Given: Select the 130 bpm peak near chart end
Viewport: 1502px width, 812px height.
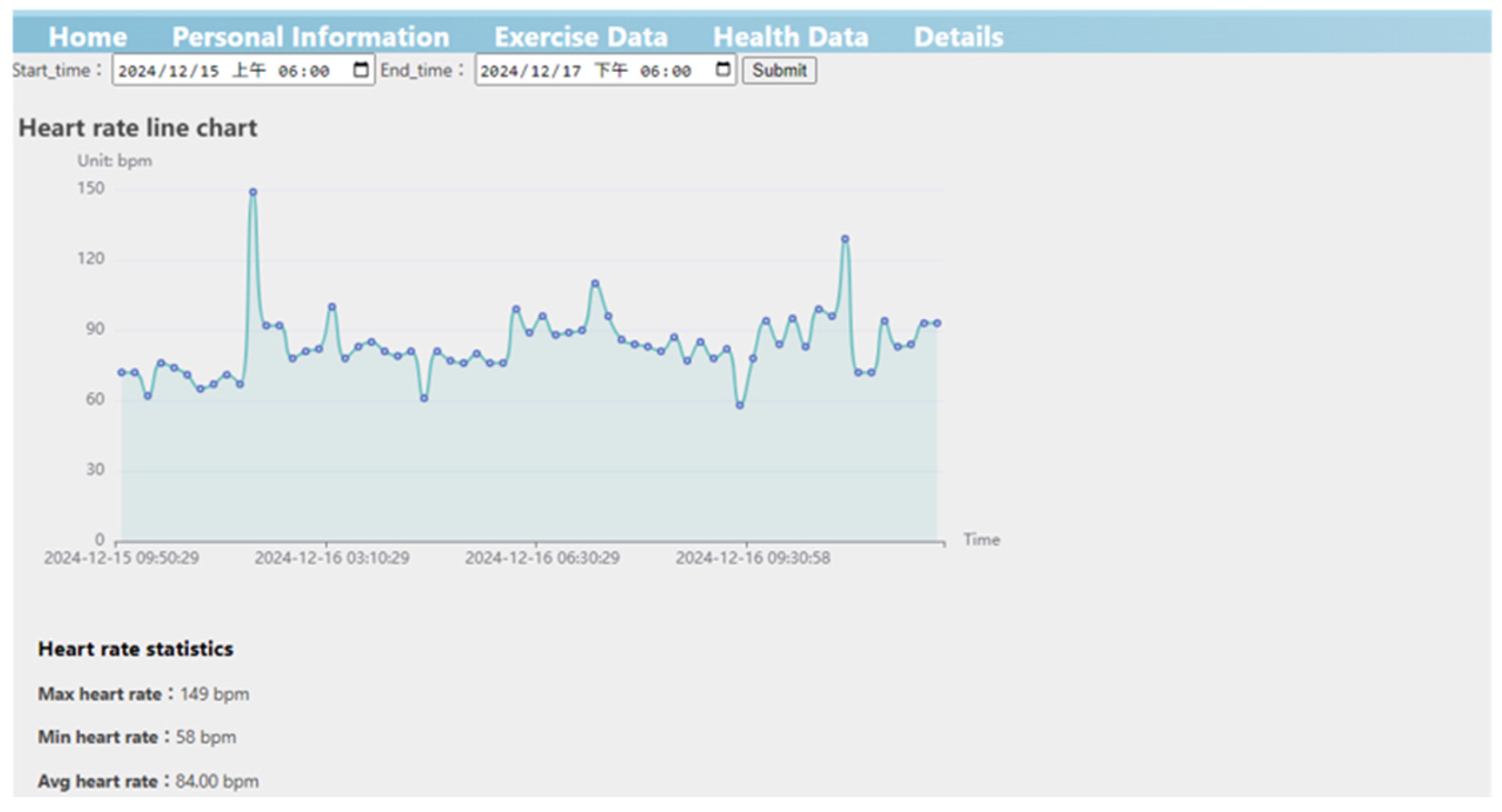Looking at the screenshot, I should pyautogui.click(x=845, y=239).
